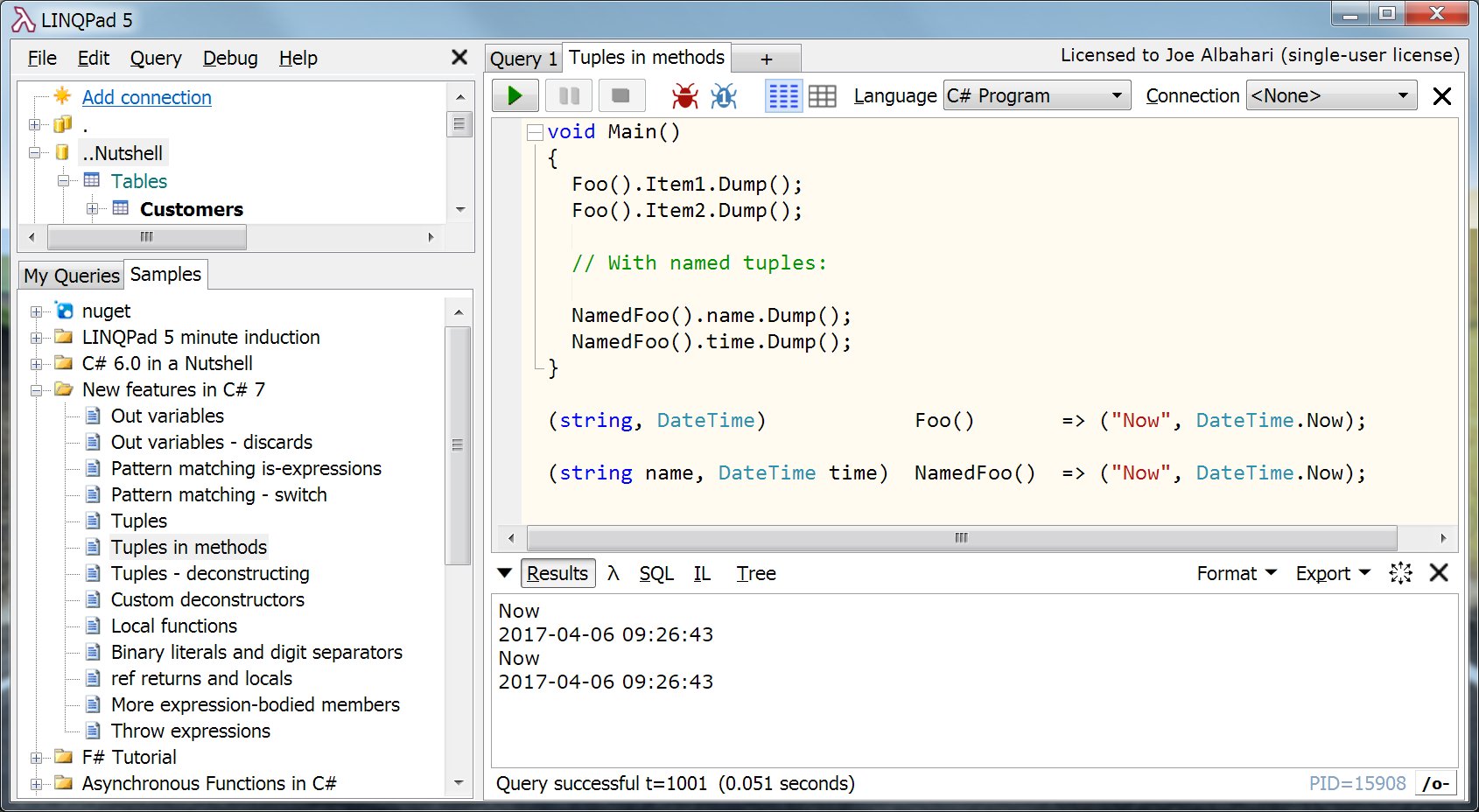Click the break-on-exception debugger icon
Viewport: 1479px width, 812px height.
pyautogui.click(x=724, y=95)
